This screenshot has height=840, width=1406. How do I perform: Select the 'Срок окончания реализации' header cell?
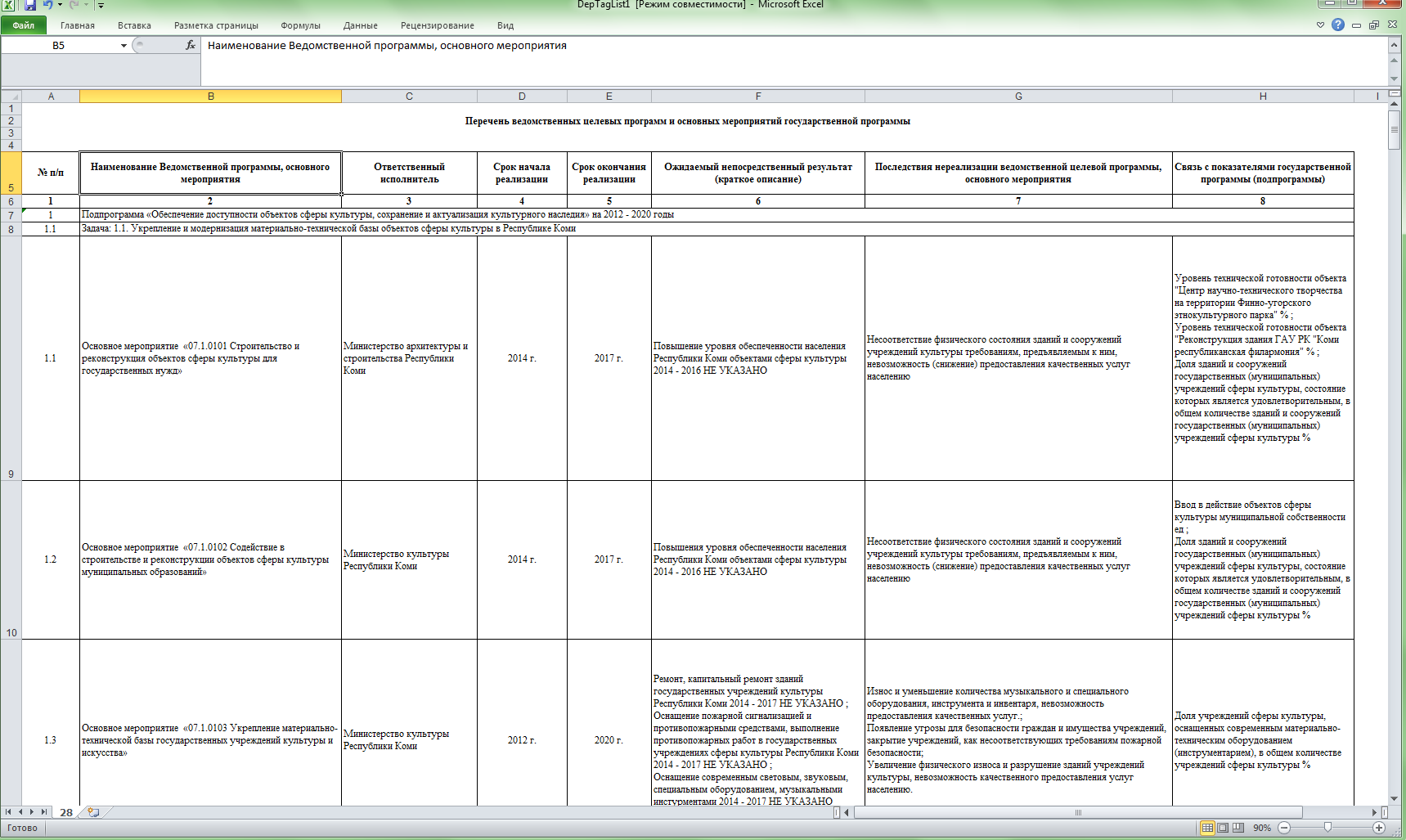(x=609, y=173)
